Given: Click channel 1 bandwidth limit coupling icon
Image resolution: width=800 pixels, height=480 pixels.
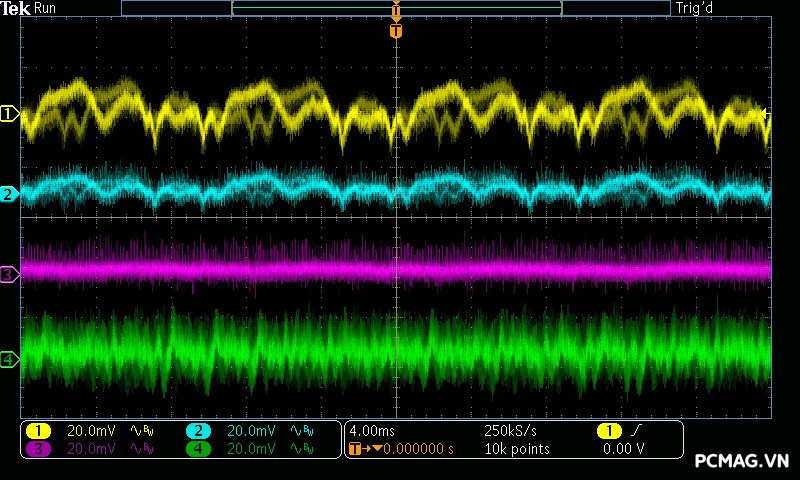Looking at the screenshot, I should pos(141,431).
